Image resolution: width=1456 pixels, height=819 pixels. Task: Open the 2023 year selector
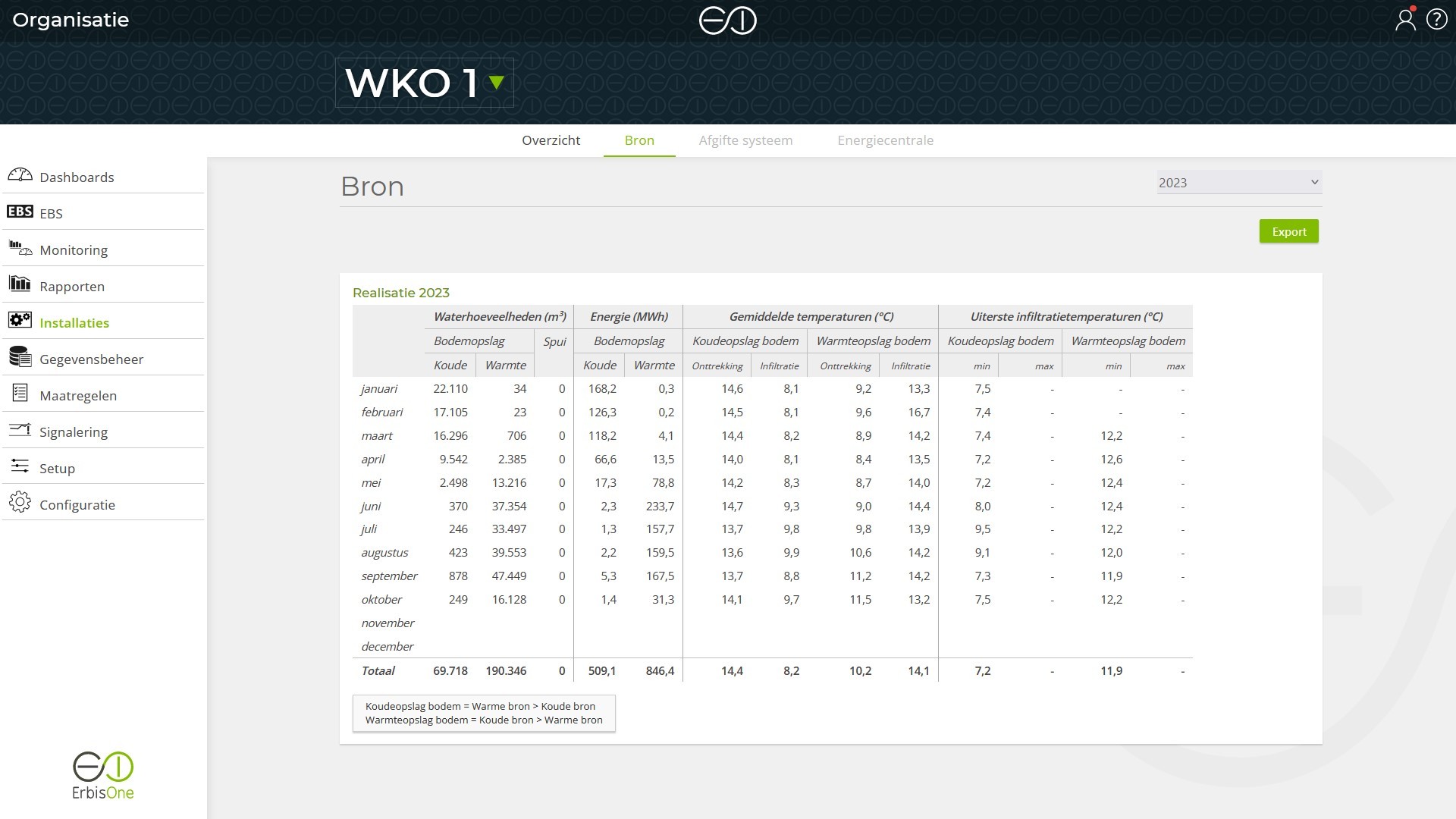pos(1239,183)
